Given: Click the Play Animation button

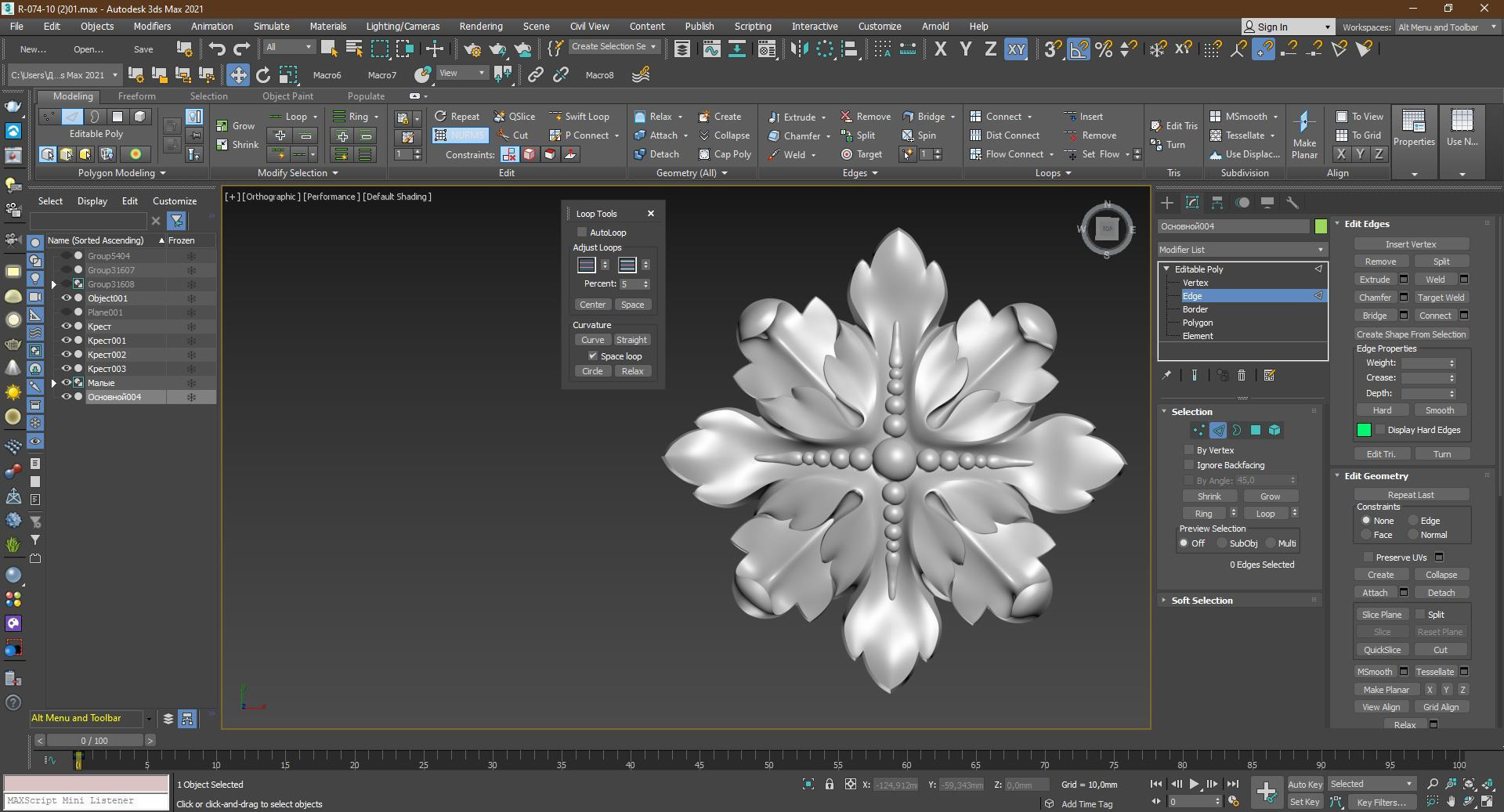Looking at the screenshot, I should pos(1194,784).
